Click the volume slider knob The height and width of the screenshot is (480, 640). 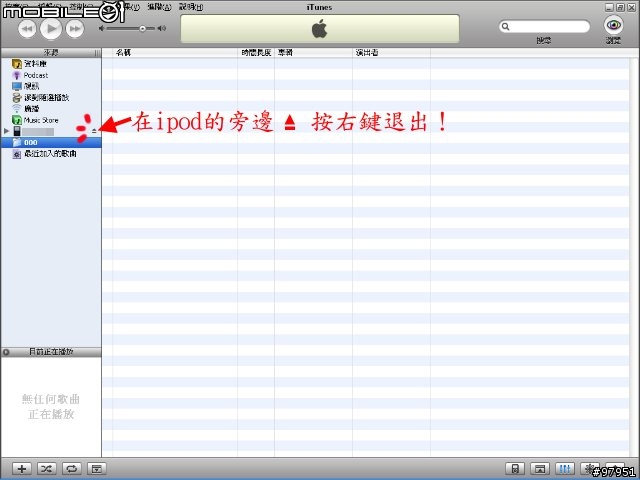[x=142, y=29]
